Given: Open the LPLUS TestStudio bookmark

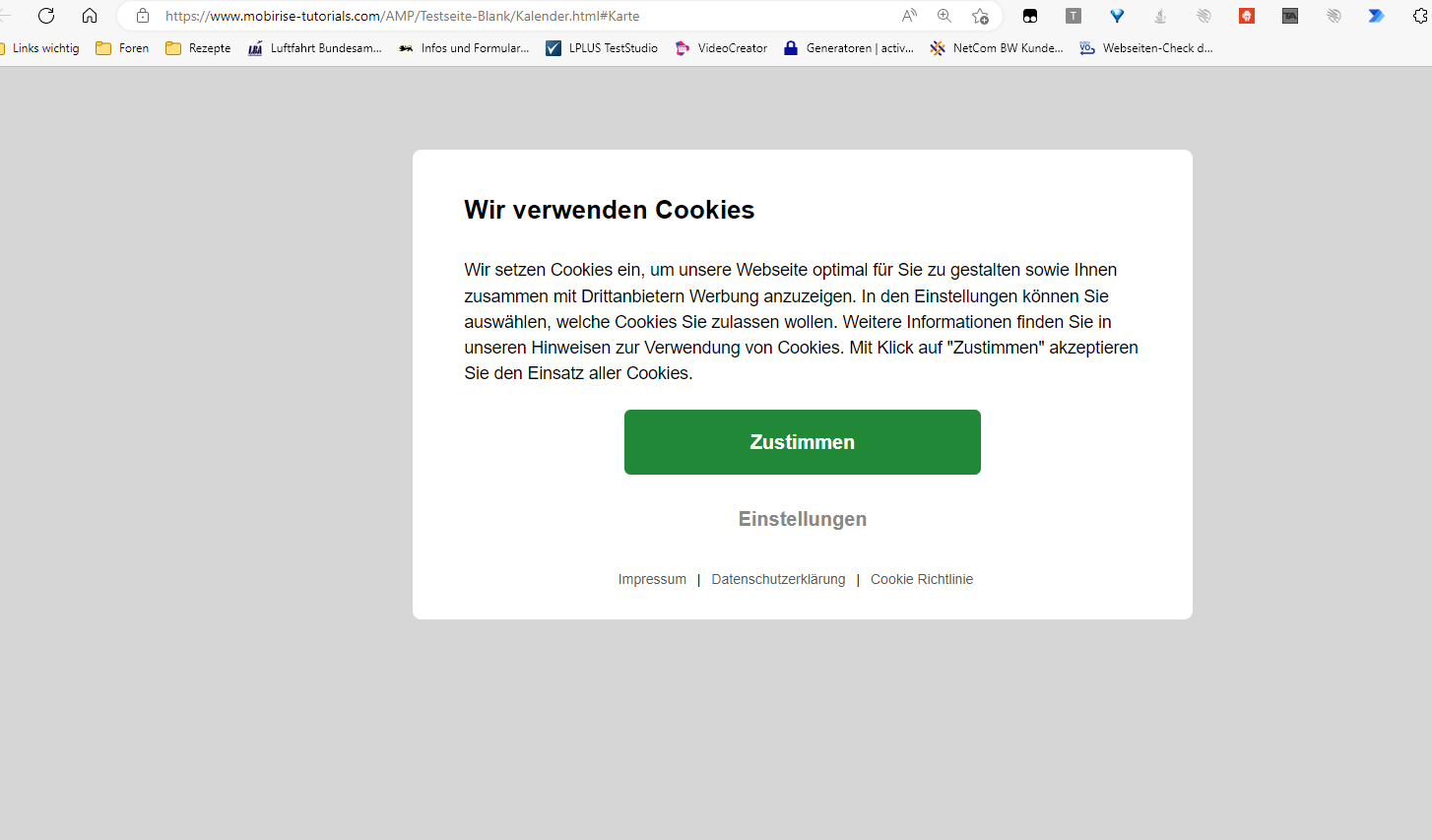Looking at the screenshot, I should [x=602, y=48].
